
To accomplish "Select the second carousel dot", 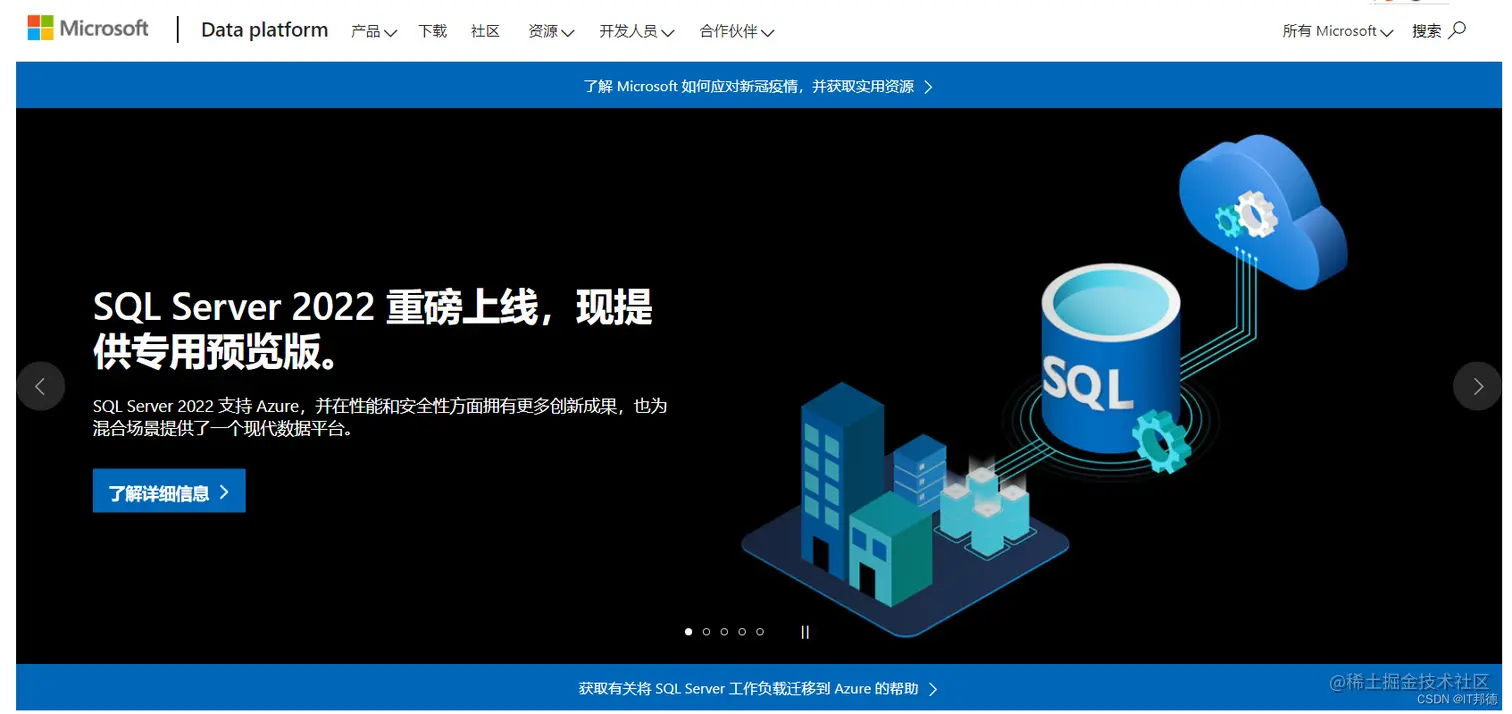I will [x=706, y=631].
